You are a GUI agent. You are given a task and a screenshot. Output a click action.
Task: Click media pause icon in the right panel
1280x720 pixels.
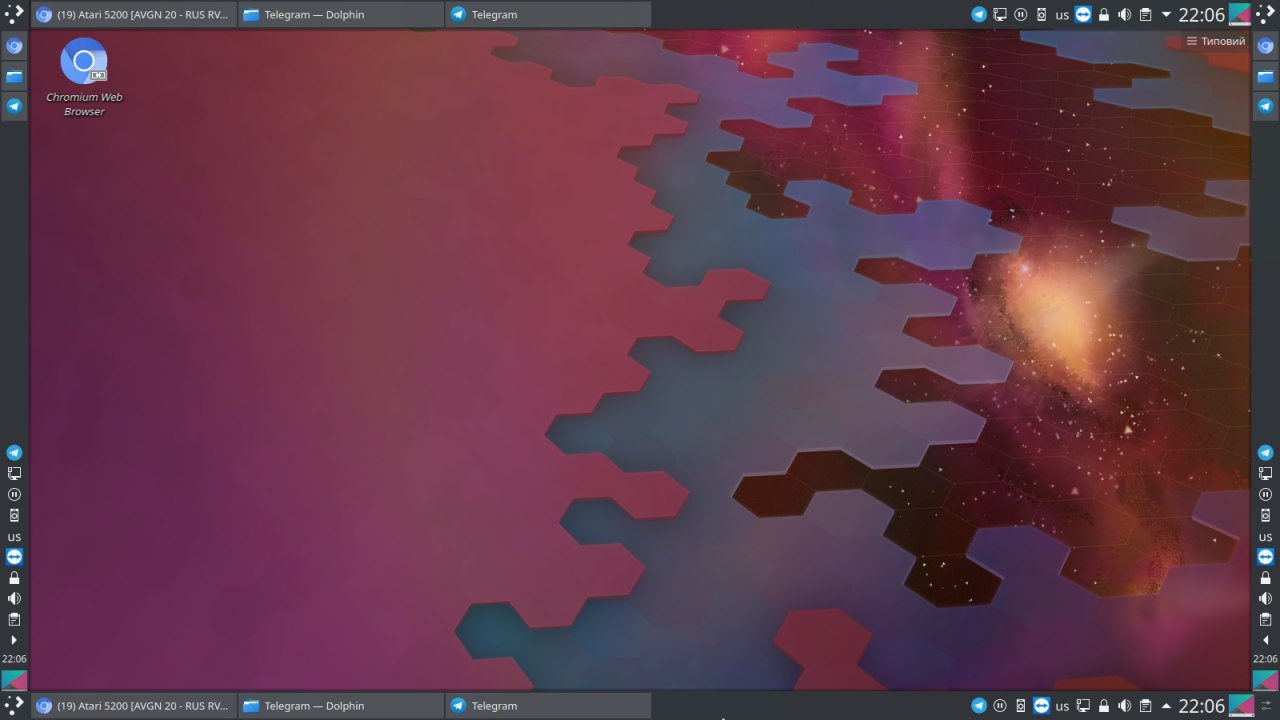1265,495
